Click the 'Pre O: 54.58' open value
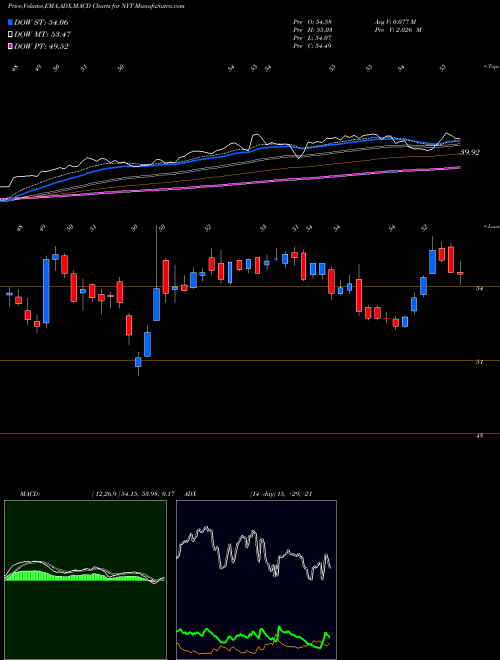The width and height of the screenshot is (500, 660). 312,22
